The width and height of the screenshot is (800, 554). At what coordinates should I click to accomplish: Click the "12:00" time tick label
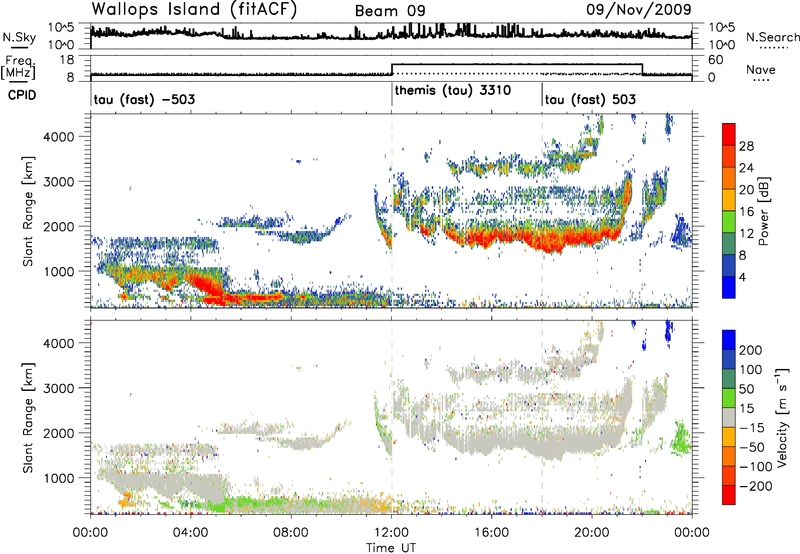click(391, 533)
